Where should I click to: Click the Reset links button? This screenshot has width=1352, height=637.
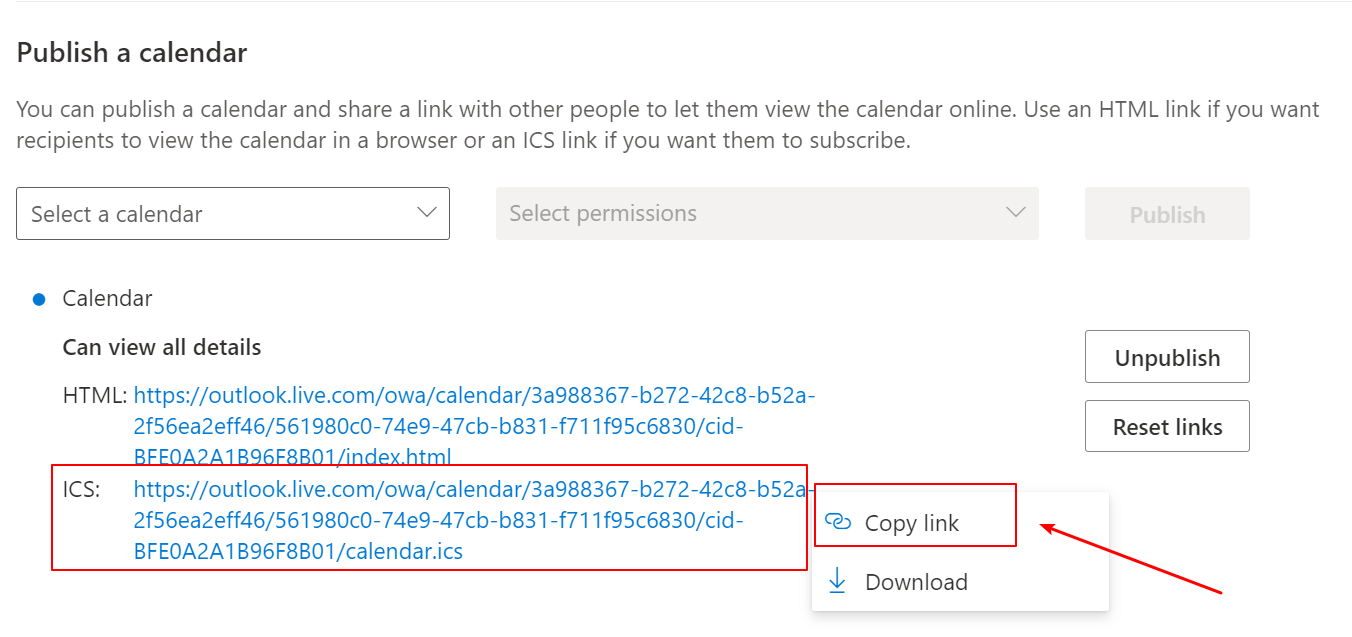point(1167,427)
